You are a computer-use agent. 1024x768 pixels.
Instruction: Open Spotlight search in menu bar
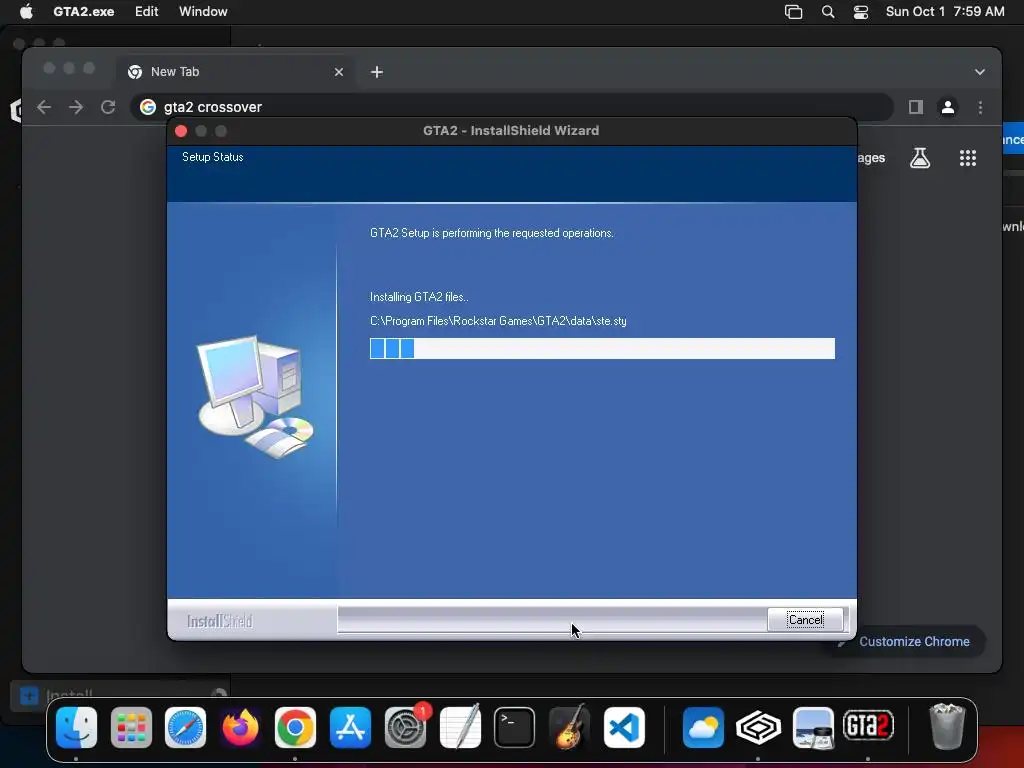[x=828, y=12]
